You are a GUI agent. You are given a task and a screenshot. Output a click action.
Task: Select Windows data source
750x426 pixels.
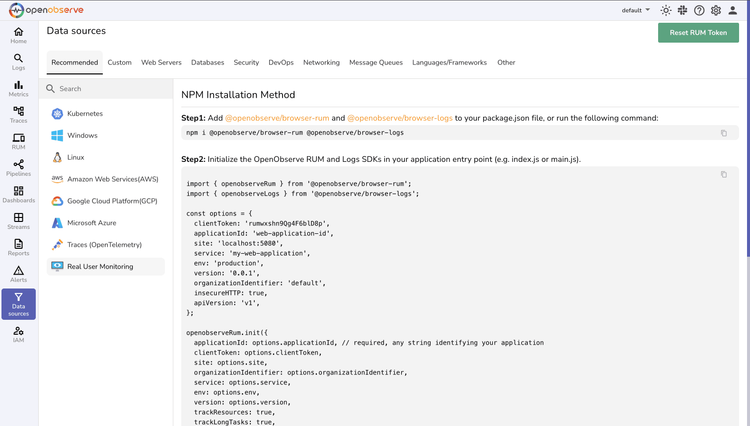coord(106,135)
